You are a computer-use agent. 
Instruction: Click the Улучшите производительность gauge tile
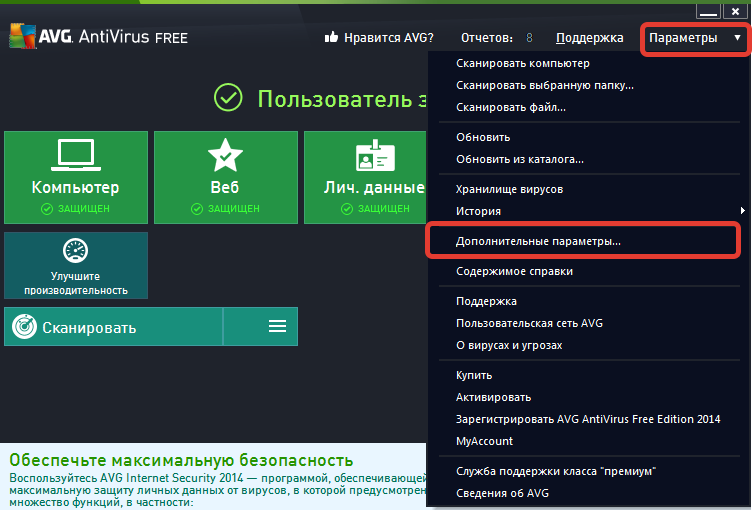tap(75, 265)
